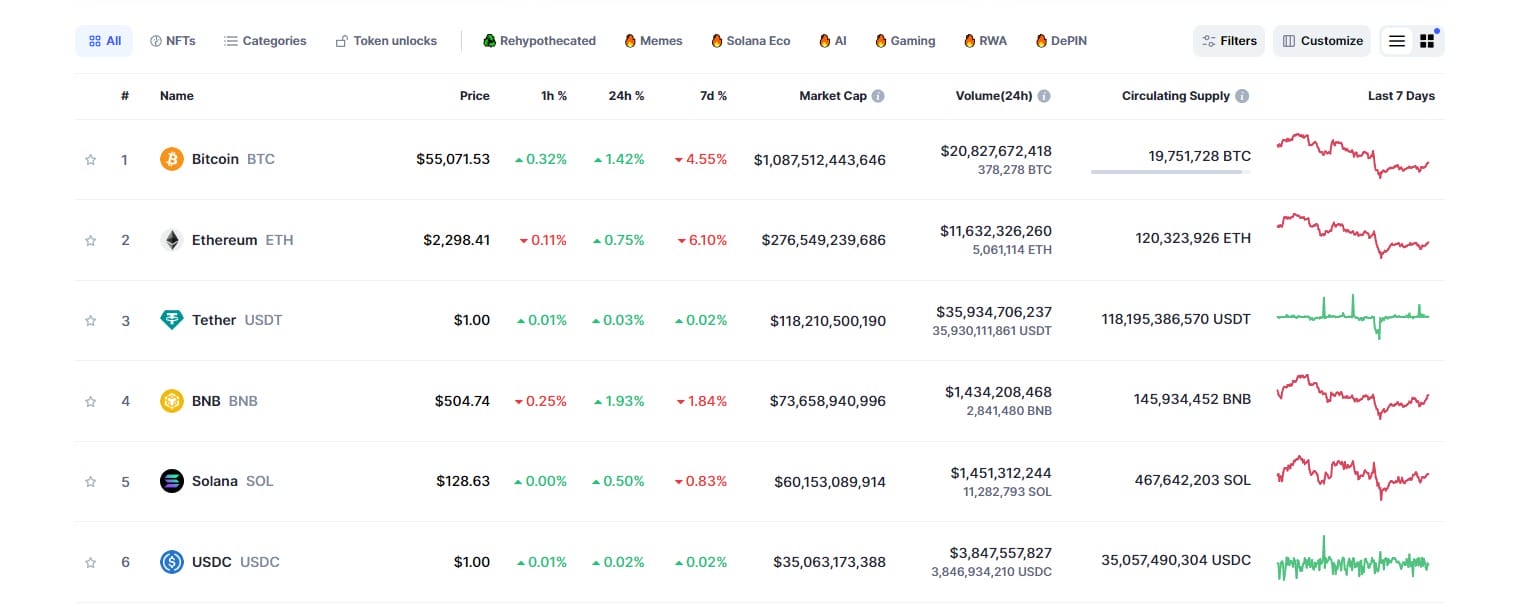Select the grid view icon near Customize
1524x604 pixels.
point(1427,40)
